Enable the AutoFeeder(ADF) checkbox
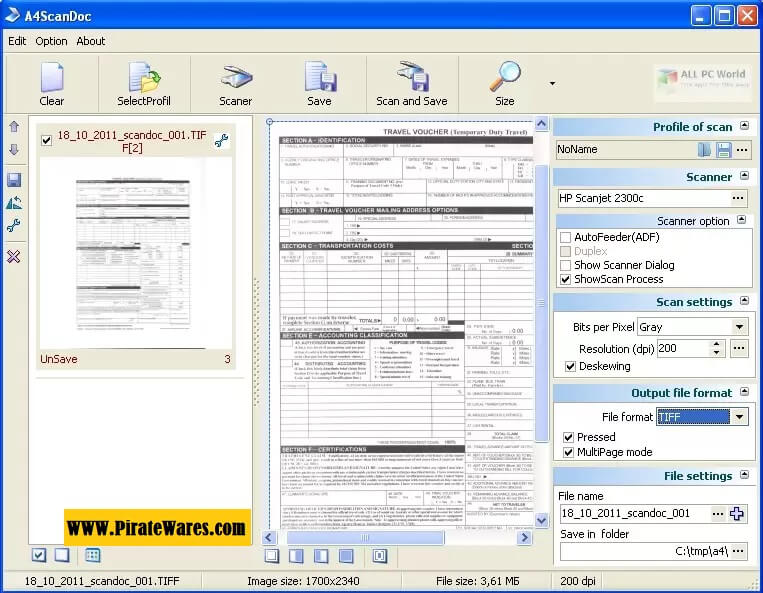This screenshot has width=763, height=593. [x=567, y=237]
